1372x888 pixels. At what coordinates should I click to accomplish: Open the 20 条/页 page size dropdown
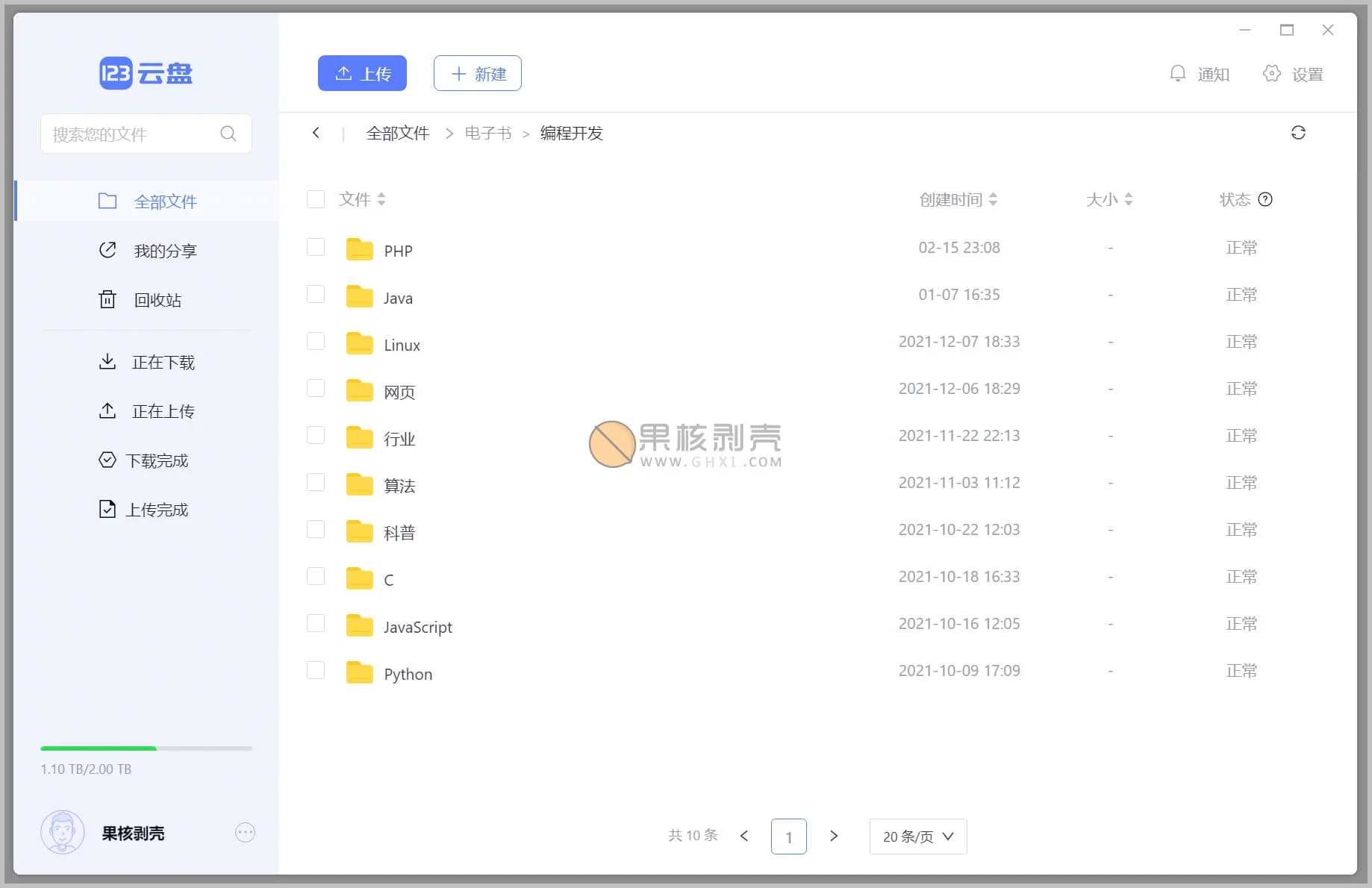[918, 837]
